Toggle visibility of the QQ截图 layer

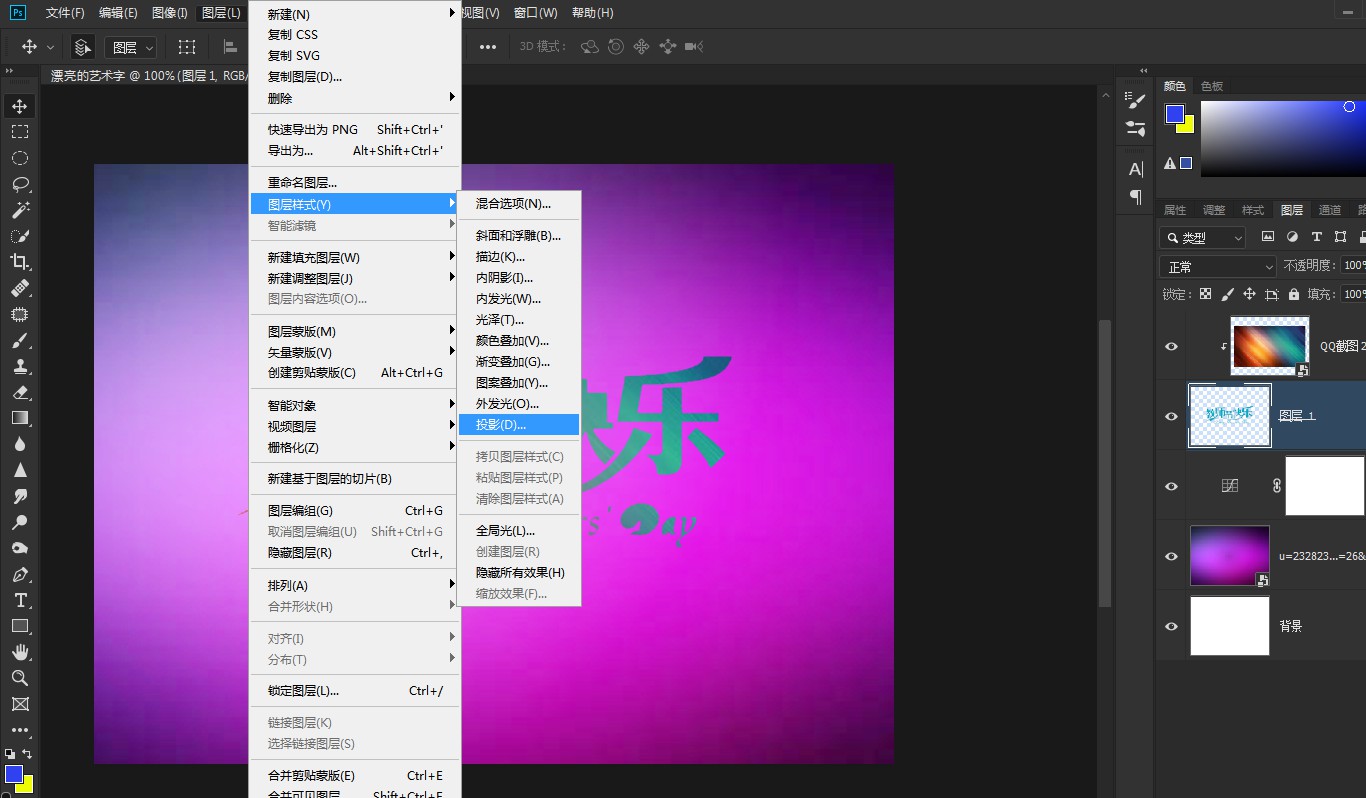pos(1170,346)
